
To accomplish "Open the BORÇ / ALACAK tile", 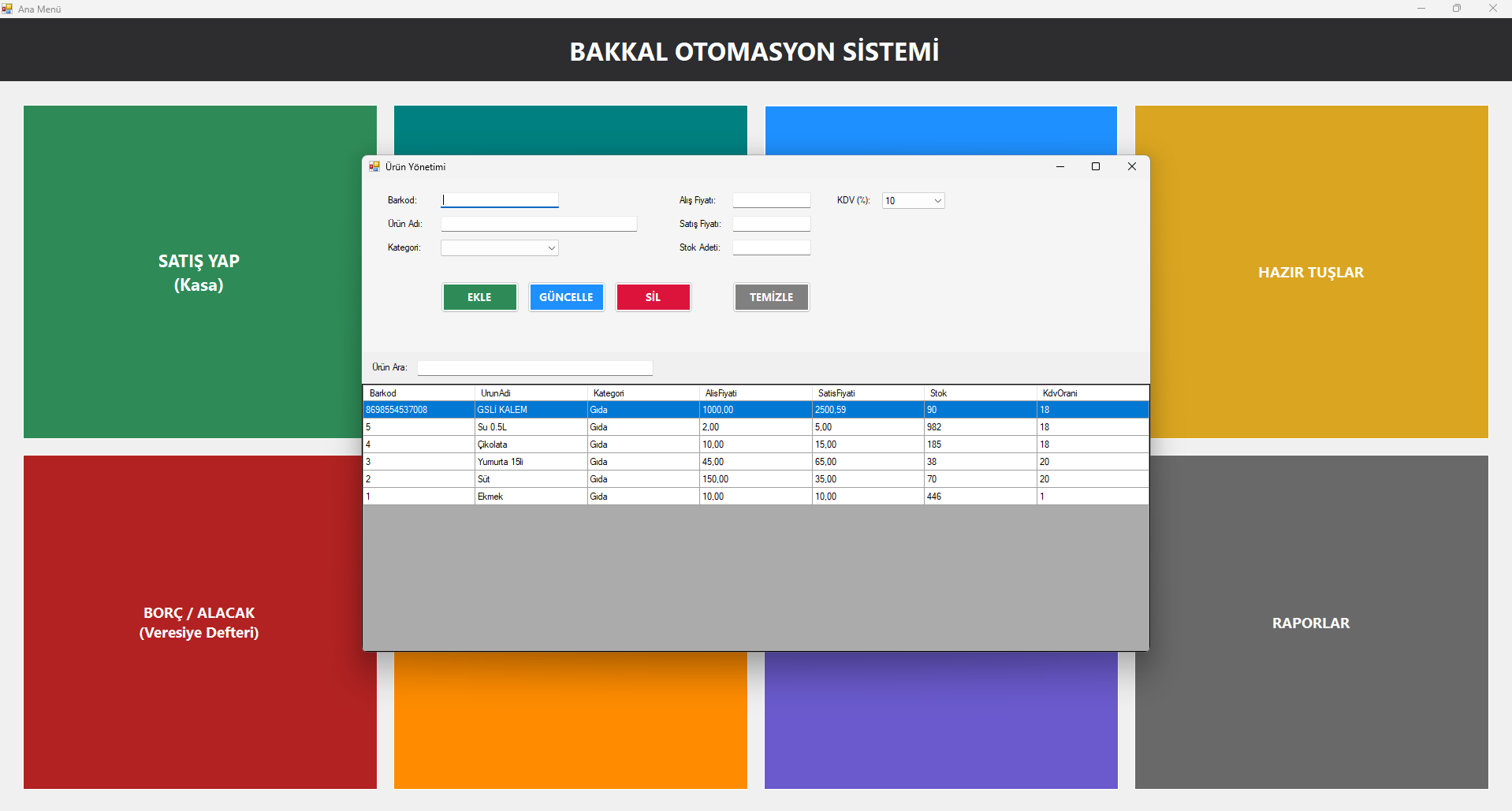I will [x=199, y=622].
